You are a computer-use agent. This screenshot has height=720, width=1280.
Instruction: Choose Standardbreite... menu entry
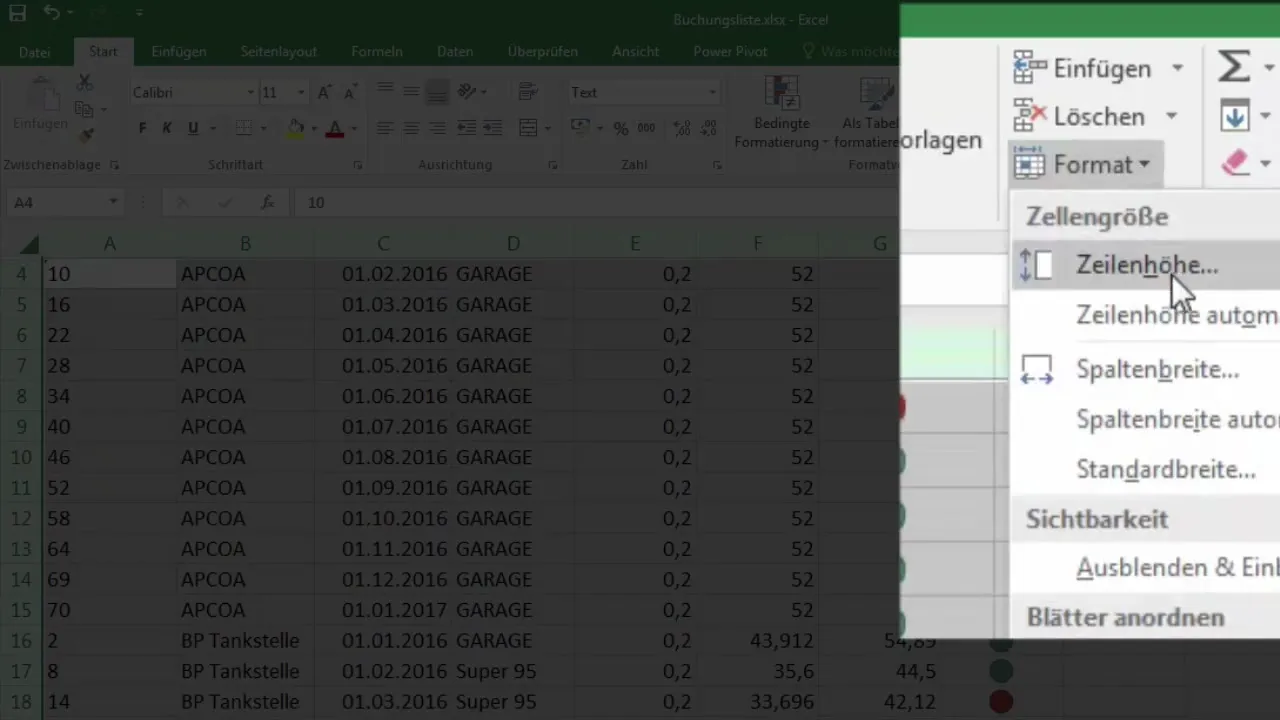[x=1146, y=468]
